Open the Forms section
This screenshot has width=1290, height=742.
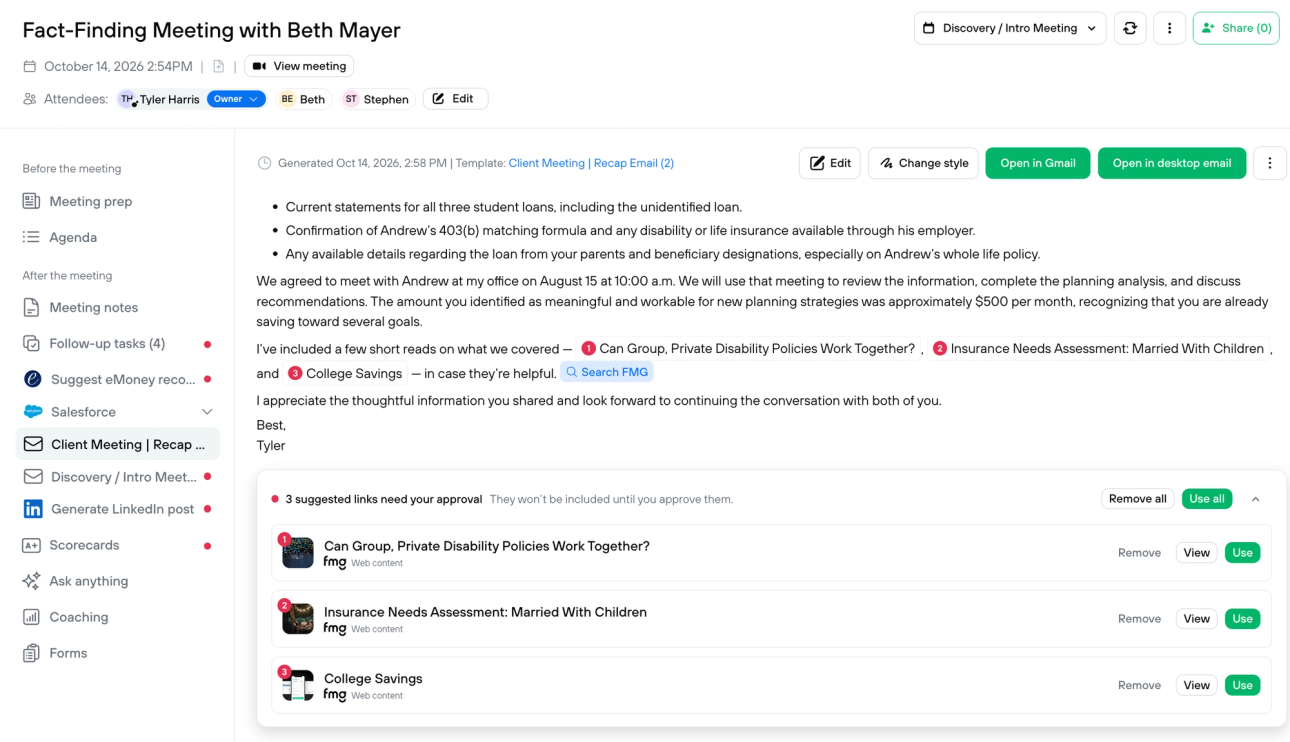coord(68,653)
